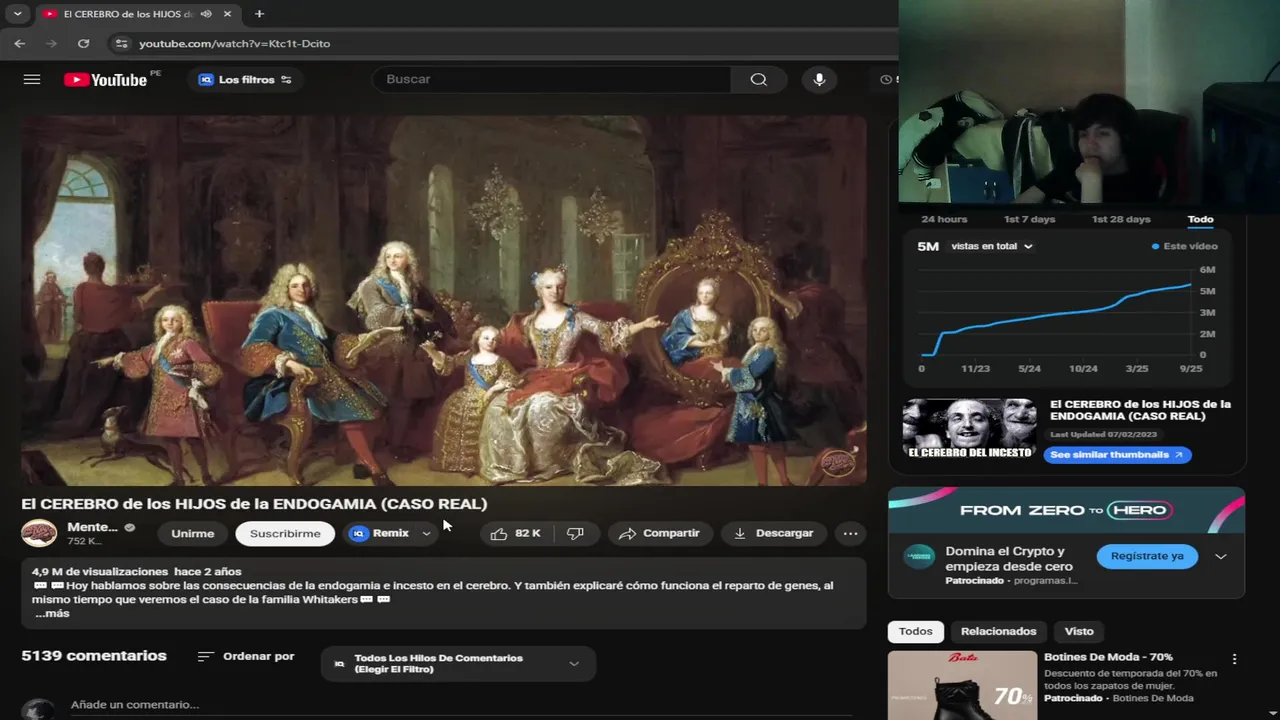Click the search magnifier button
The image size is (1280, 720).
coord(759,79)
